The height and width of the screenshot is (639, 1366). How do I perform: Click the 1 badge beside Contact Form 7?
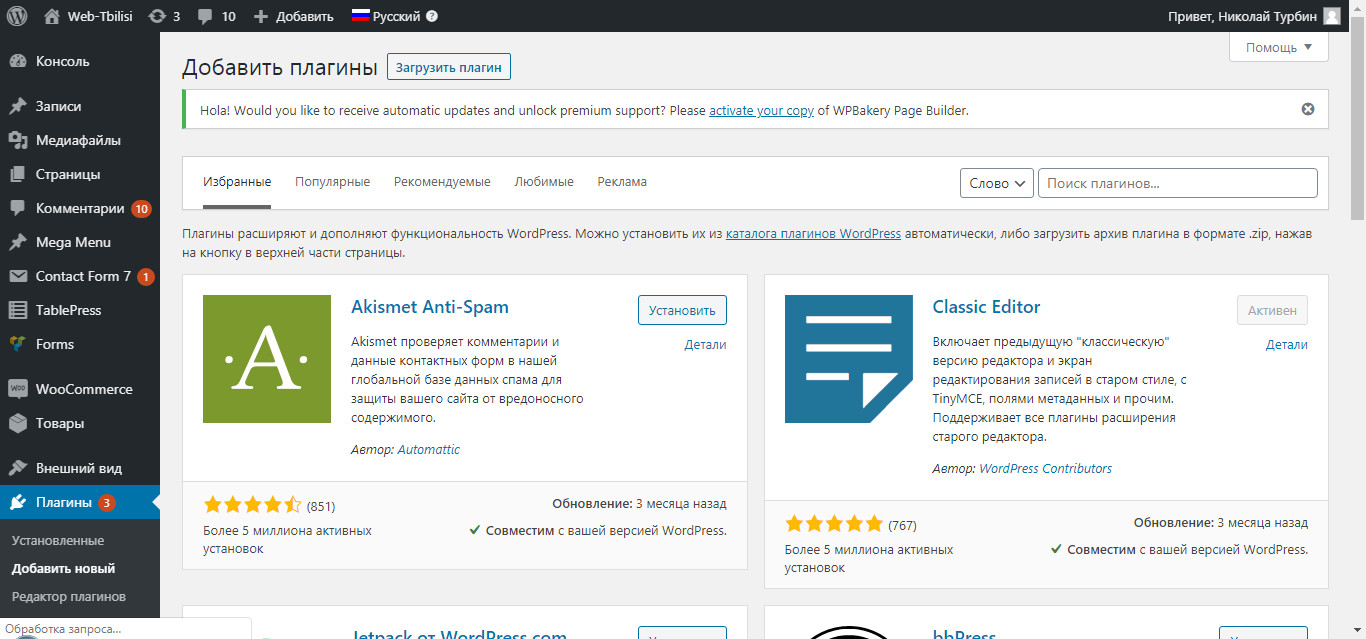[x=146, y=277]
